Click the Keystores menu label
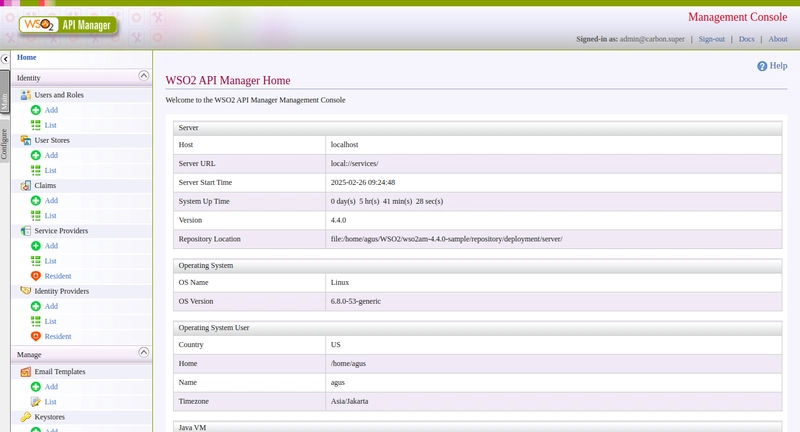This screenshot has width=800, height=432. pos(49,417)
